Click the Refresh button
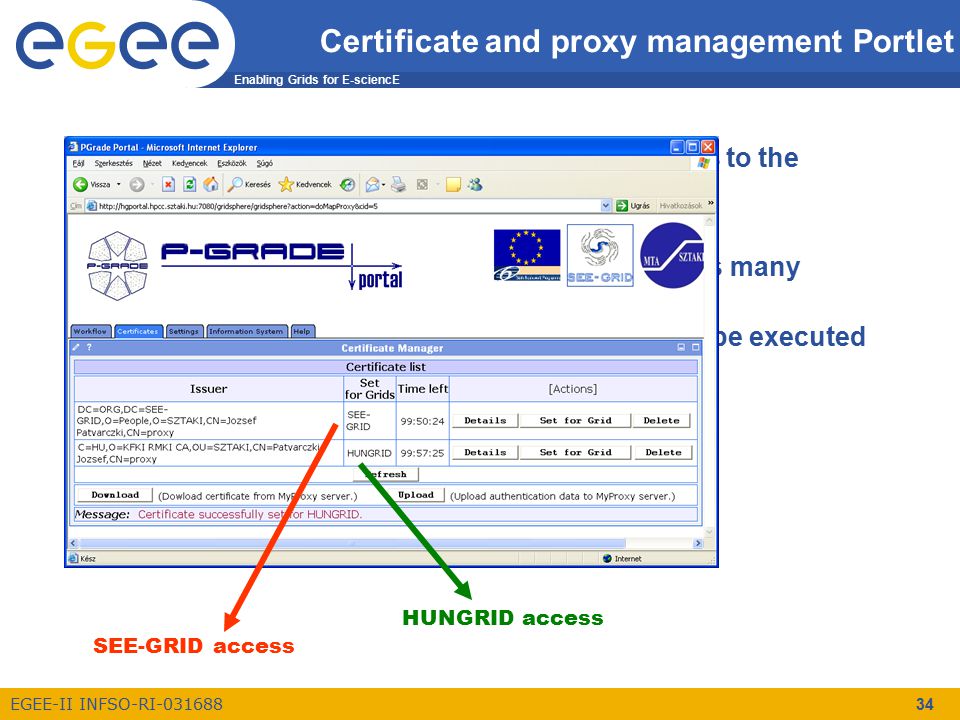The width and height of the screenshot is (960, 720). [x=386, y=474]
